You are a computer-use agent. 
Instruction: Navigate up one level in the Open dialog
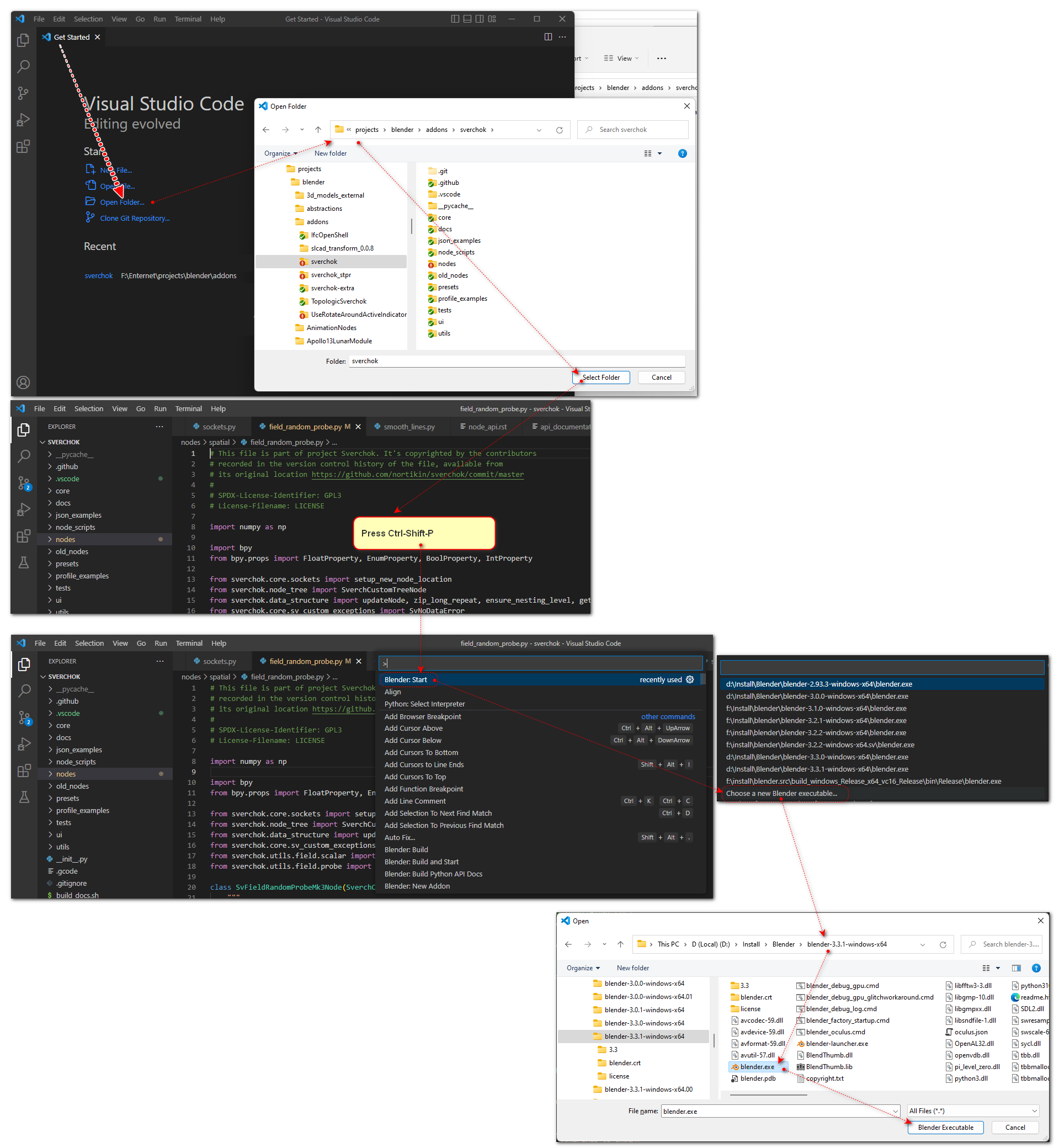click(621, 944)
